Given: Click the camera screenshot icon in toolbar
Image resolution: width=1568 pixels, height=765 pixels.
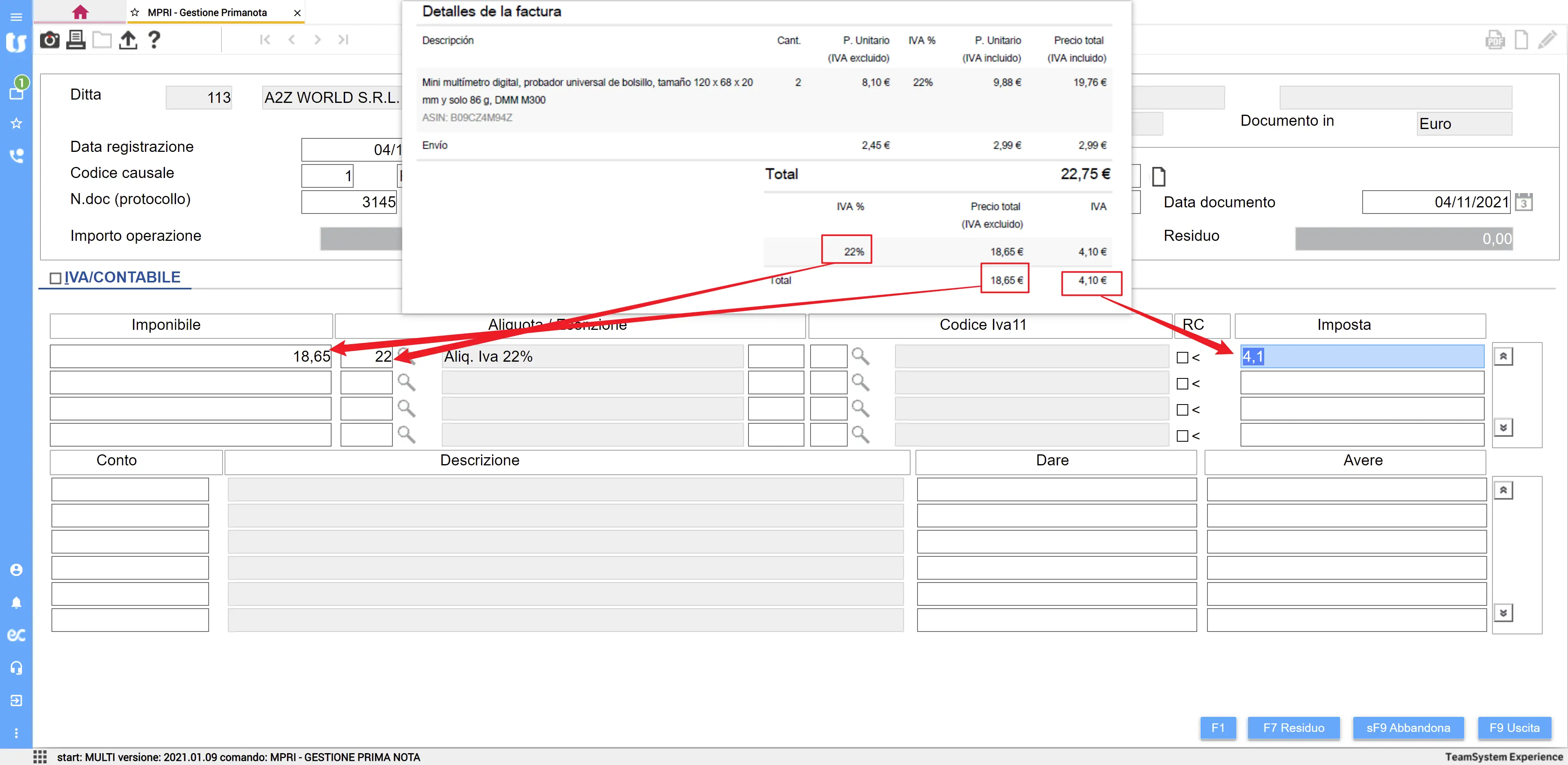Looking at the screenshot, I should 49,40.
